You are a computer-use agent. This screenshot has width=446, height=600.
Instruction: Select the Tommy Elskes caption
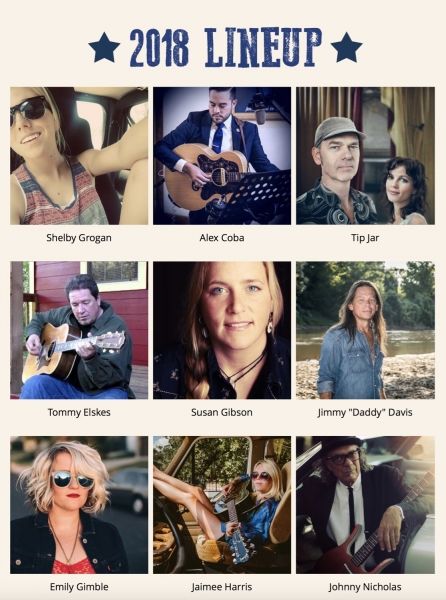tap(79, 412)
